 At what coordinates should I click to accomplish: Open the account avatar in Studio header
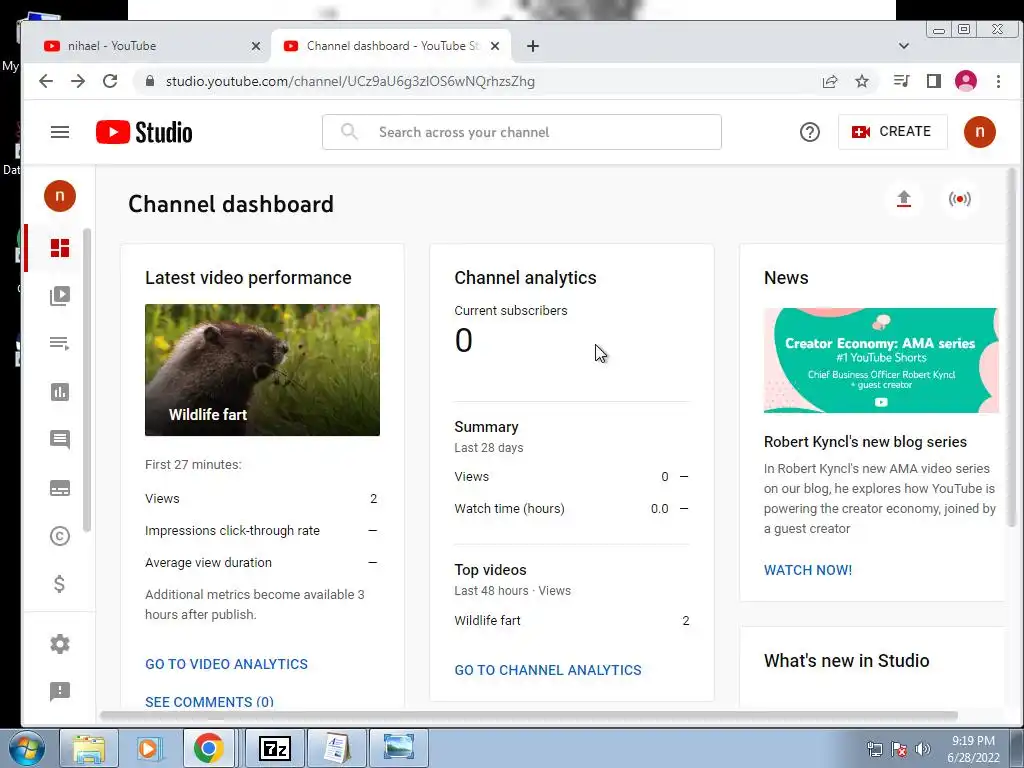click(980, 132)
